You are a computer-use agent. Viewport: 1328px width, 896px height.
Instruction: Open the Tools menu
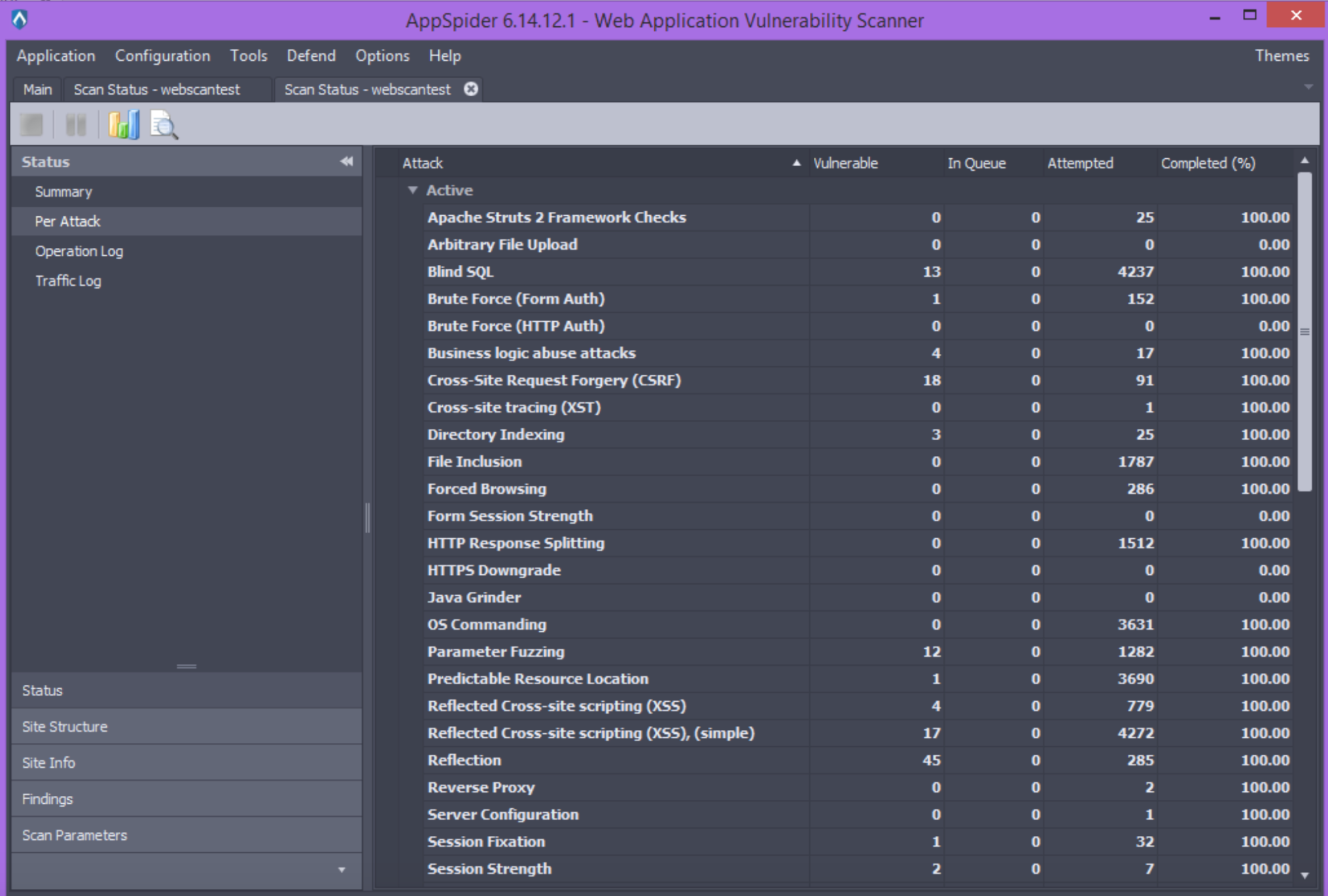point(249,56)
